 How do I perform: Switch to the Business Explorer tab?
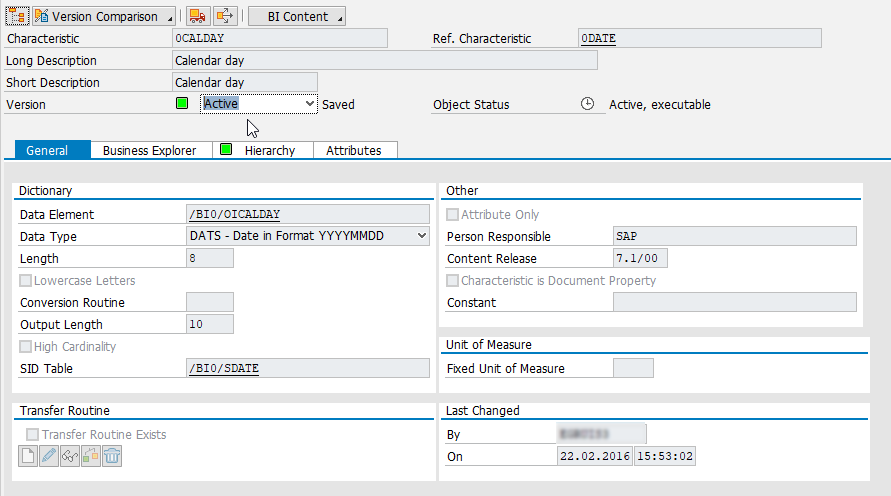pos(148,151)
